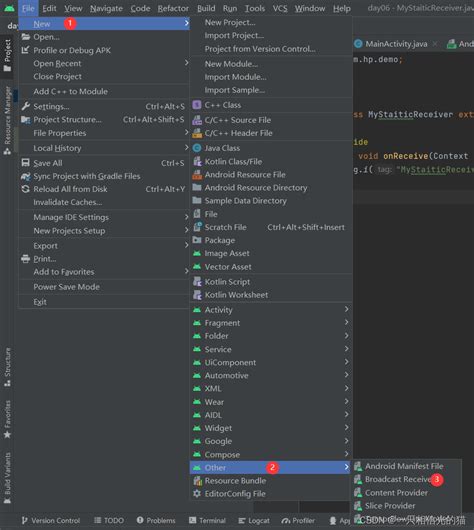Show the Logcat panel
This screenshot has width=474, height=530.
coord(254,521)
